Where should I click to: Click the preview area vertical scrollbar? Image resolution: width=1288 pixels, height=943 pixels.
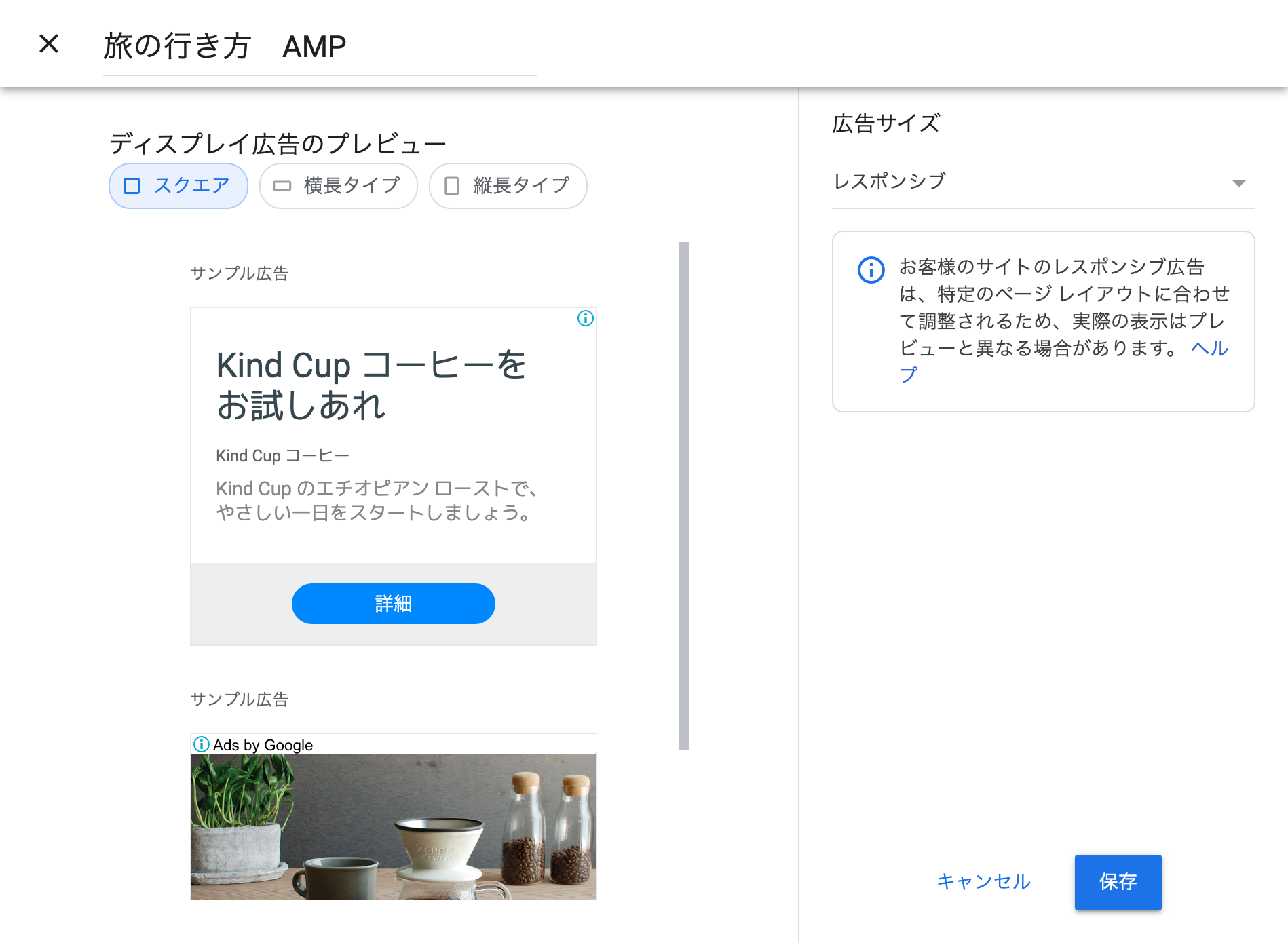click(683, 495)
